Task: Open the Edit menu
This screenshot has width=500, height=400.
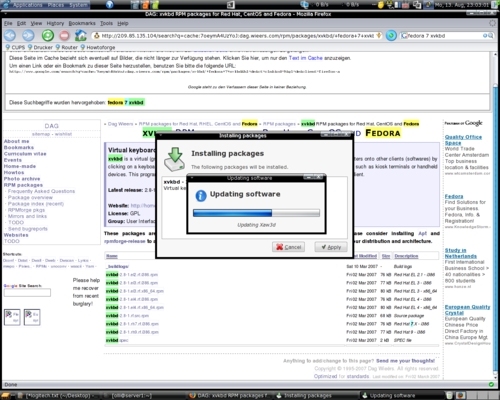Action: (21, 23)
